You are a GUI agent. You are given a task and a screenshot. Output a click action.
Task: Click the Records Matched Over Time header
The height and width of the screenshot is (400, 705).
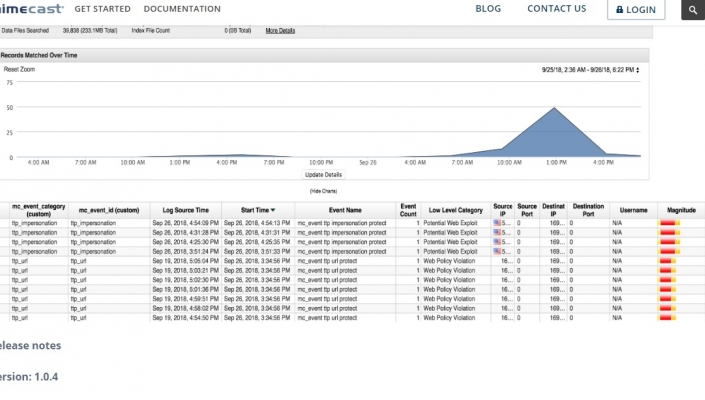pyautogui.click(x=39, y=55)
